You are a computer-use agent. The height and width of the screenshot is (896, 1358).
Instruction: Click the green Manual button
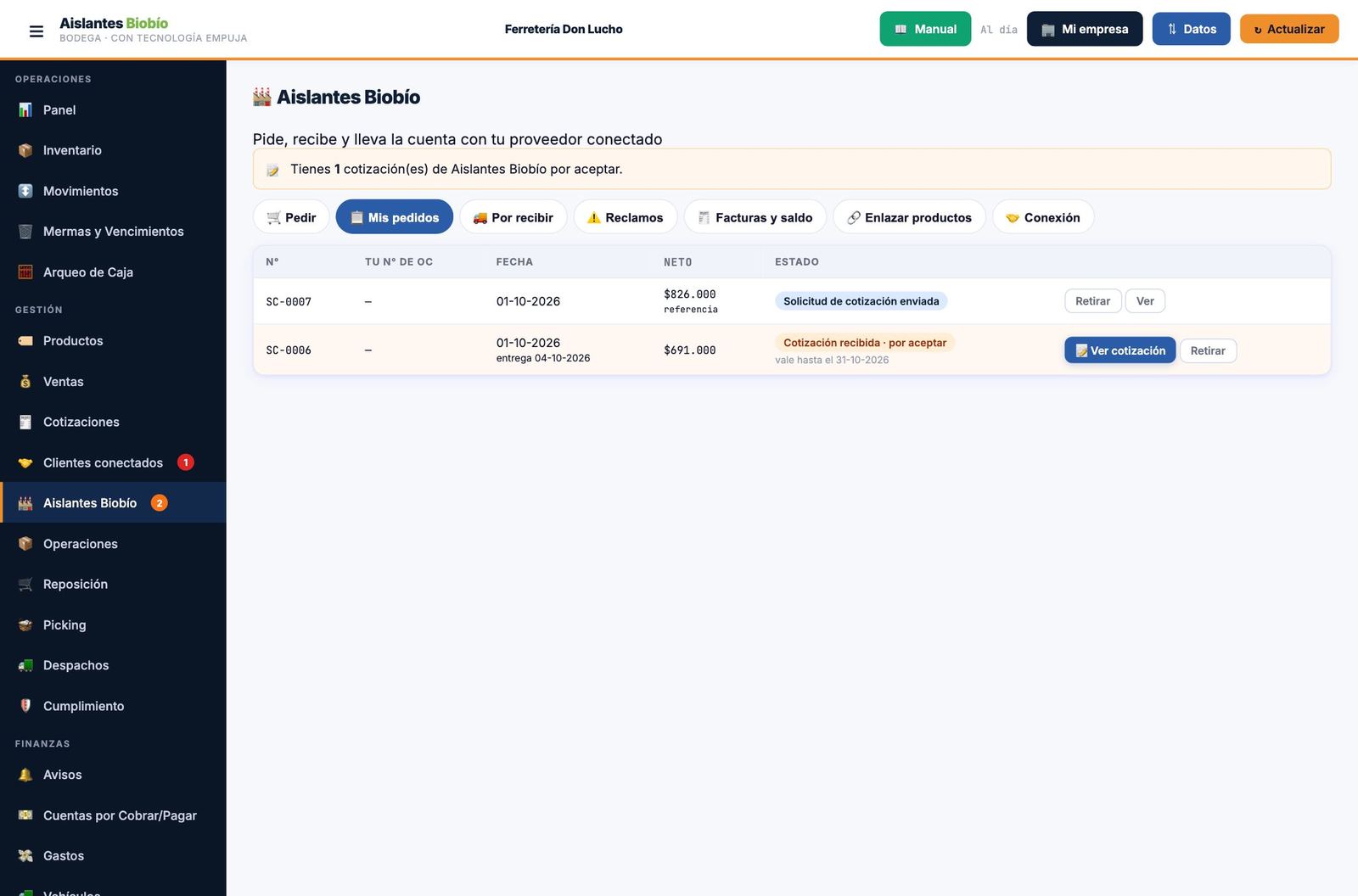tap(925, 29)
